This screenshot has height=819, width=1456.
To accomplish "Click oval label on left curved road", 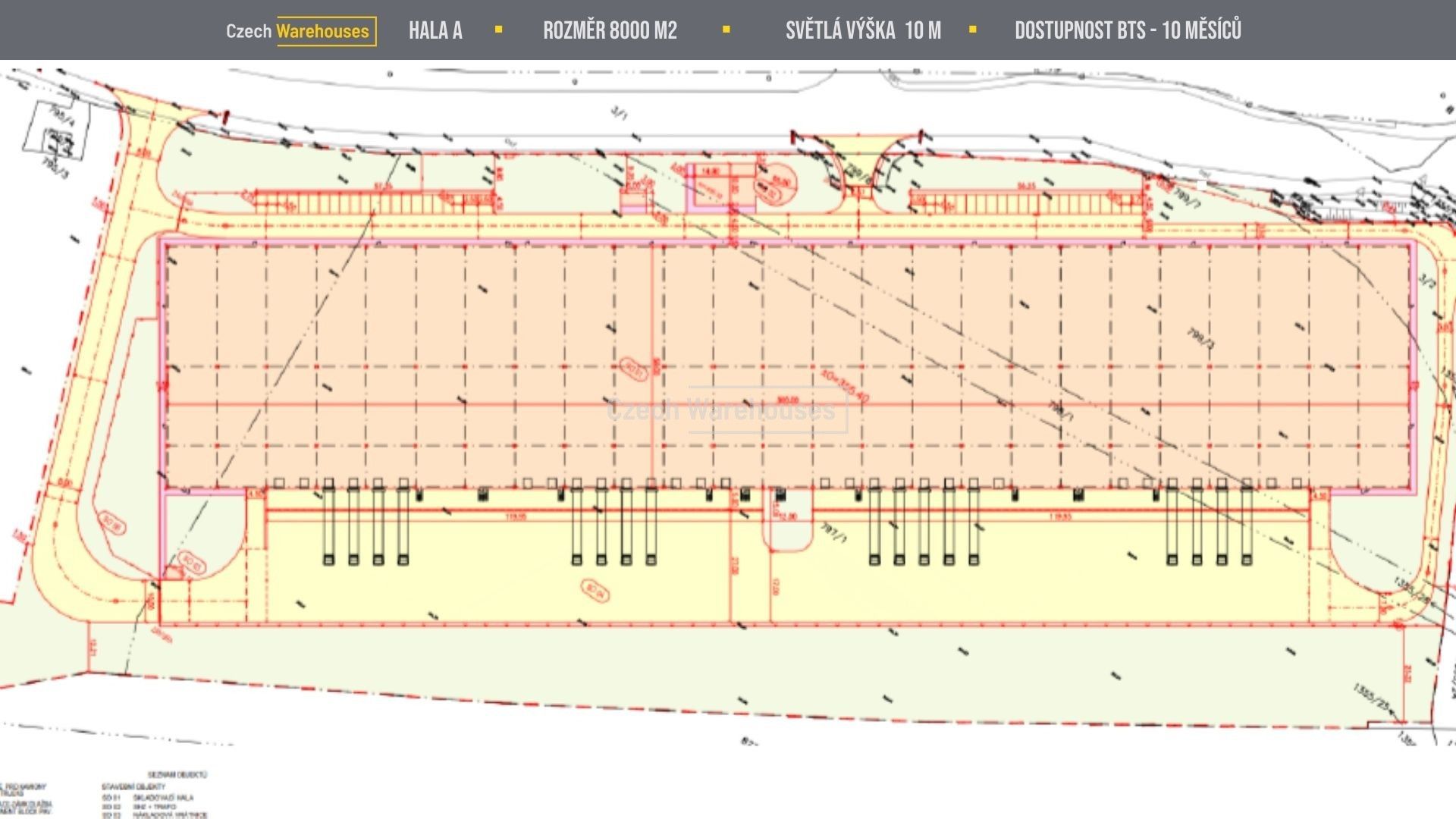I will (x=111, y=523).
